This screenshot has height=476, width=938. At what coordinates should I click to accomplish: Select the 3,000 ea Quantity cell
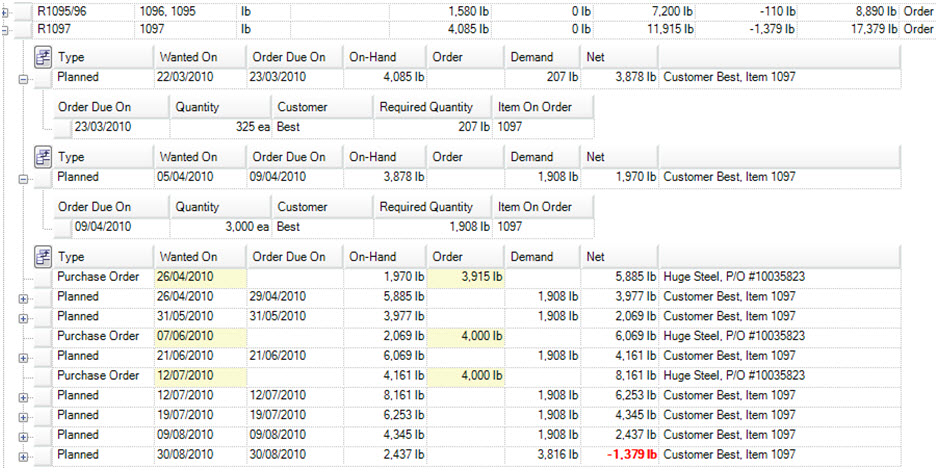click(x=220, y=227)
